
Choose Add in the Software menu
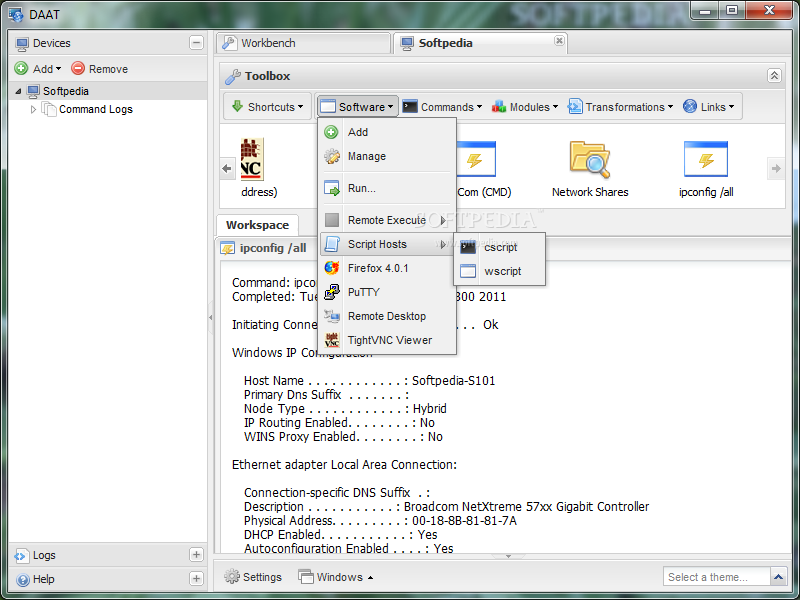click(387, 132)
